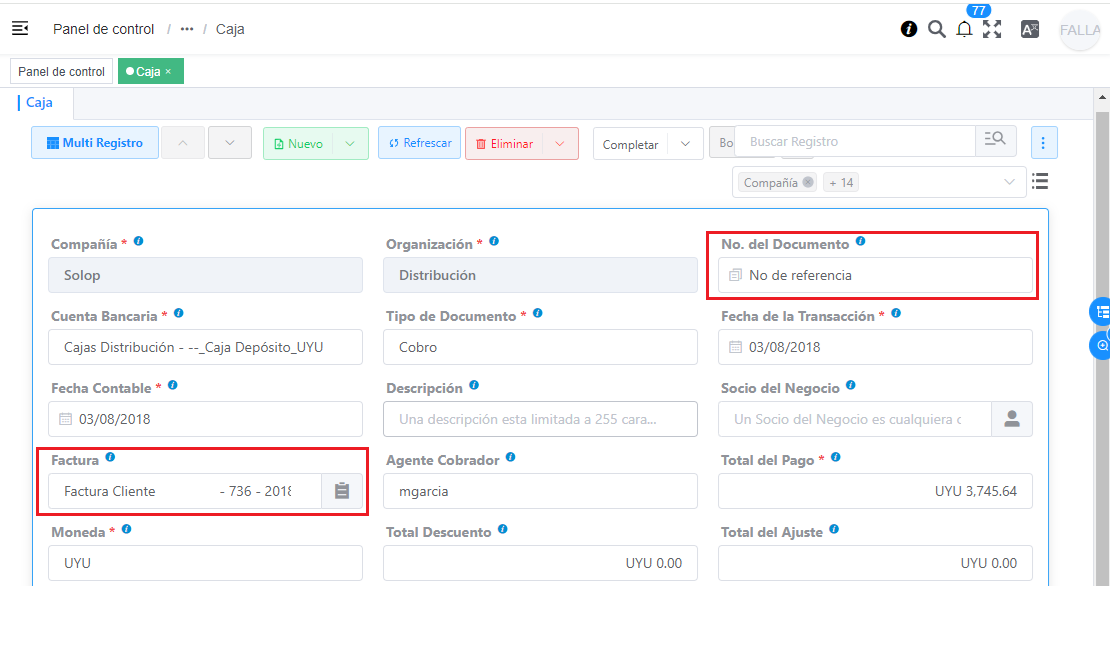Open Fecha de la Transacción date picker
1110x646 pixels.
coord(875,347)
